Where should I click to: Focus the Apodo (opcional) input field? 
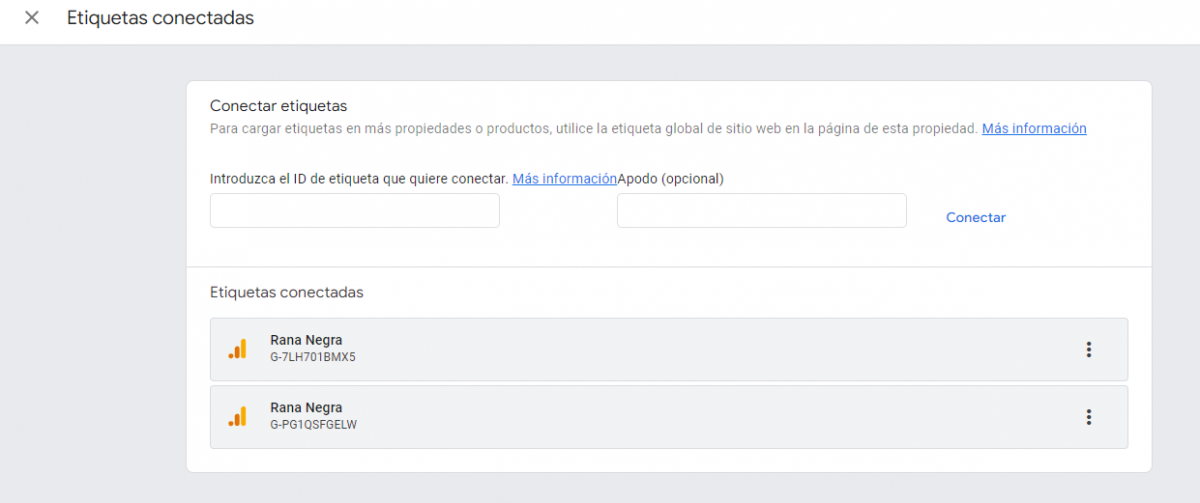(x=761, y=211)
